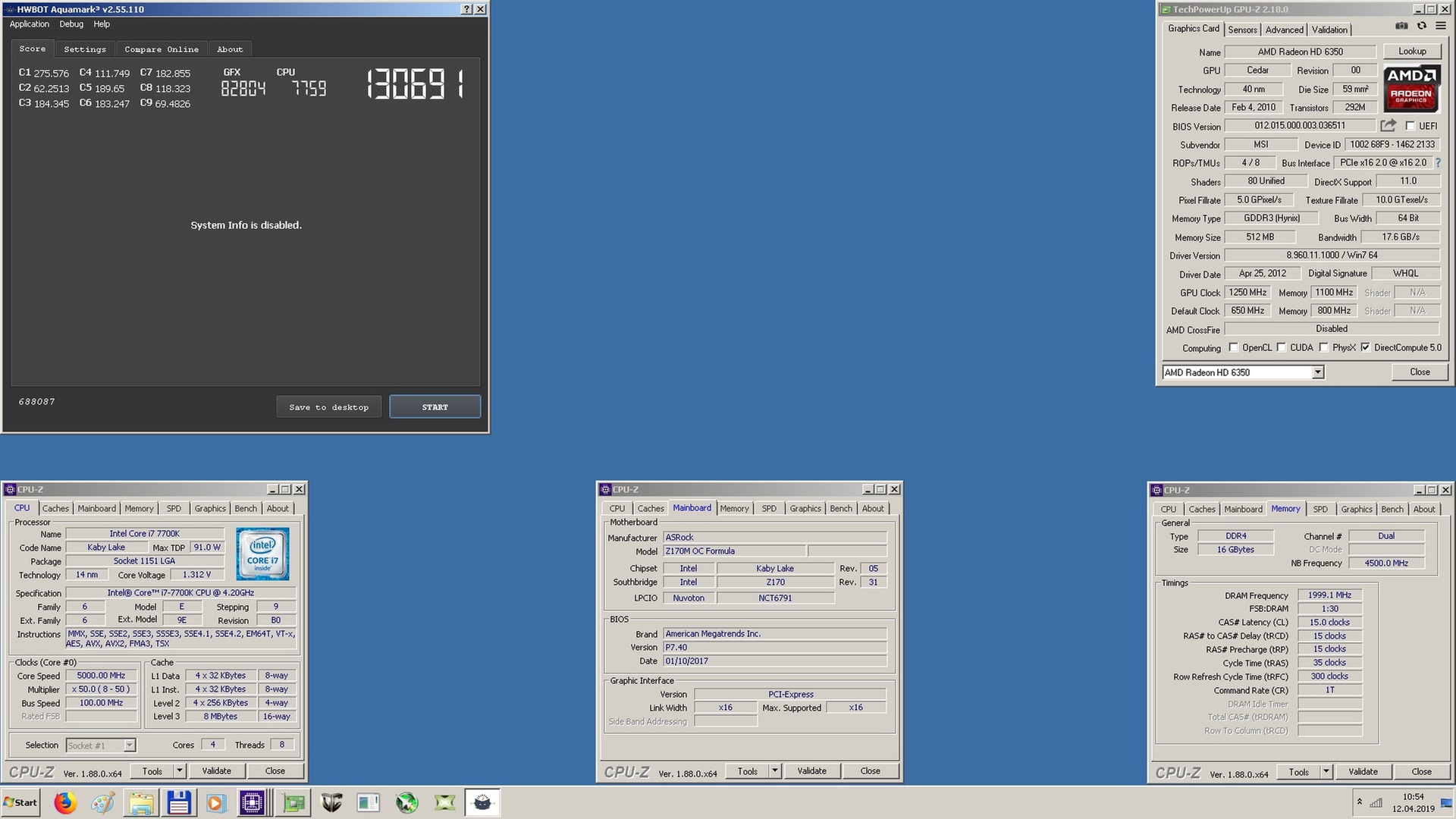Open Windows Explorer folder on taskbar
The width and height of the screenshot is (1456, 819).
tap(141, 802)
